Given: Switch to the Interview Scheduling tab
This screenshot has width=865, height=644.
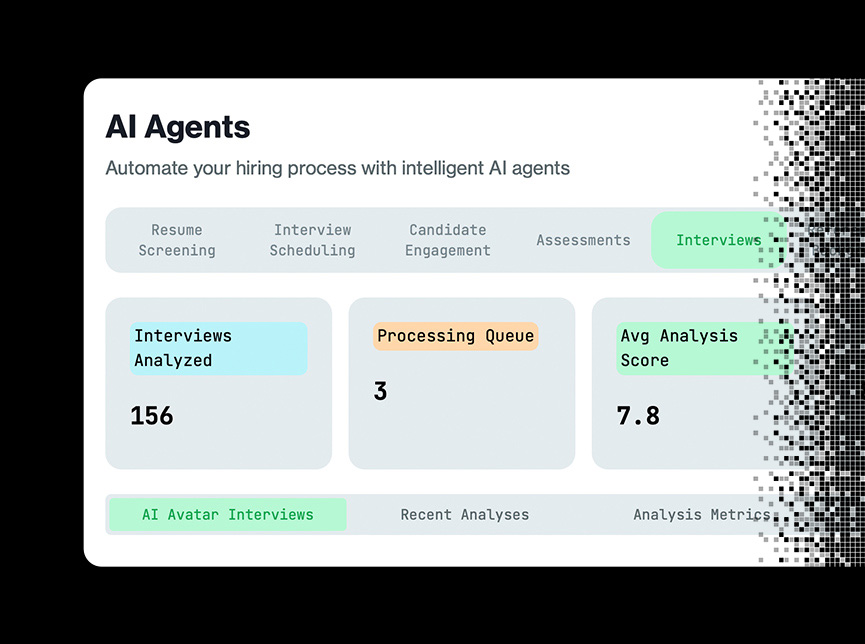Looking at the screenshot, I should (312, 240).
